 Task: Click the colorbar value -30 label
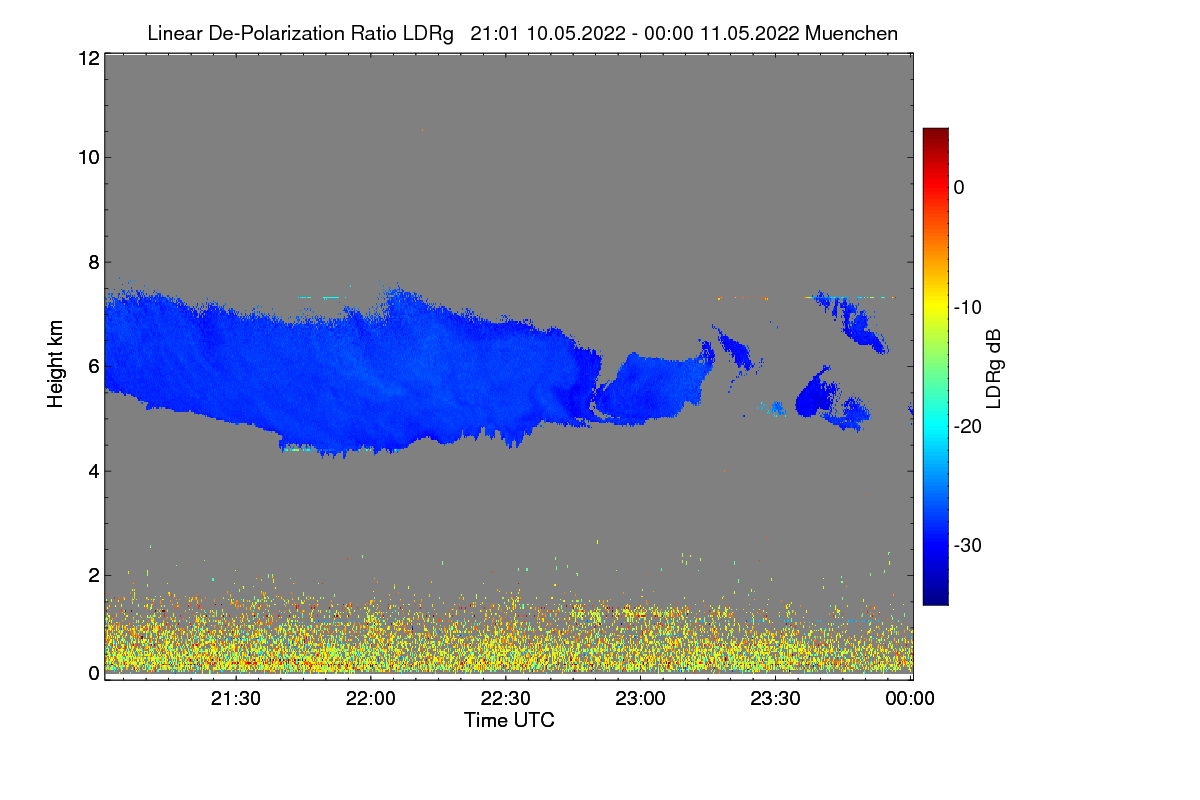click(x=969, y=546)
